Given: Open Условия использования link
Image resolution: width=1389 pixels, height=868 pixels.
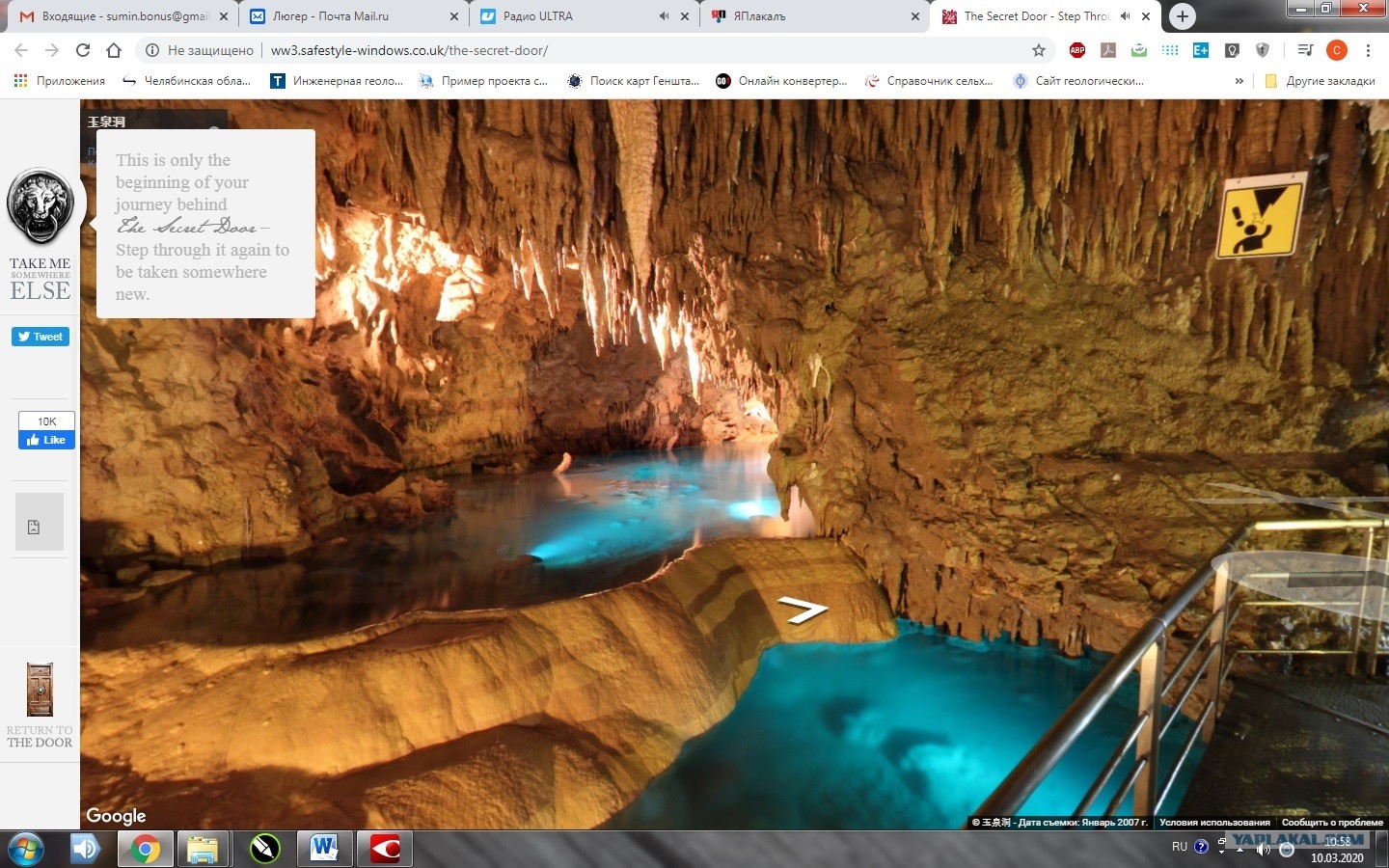Looking at the screenshot, I should pyautogui.click(x=1214, y=823).
